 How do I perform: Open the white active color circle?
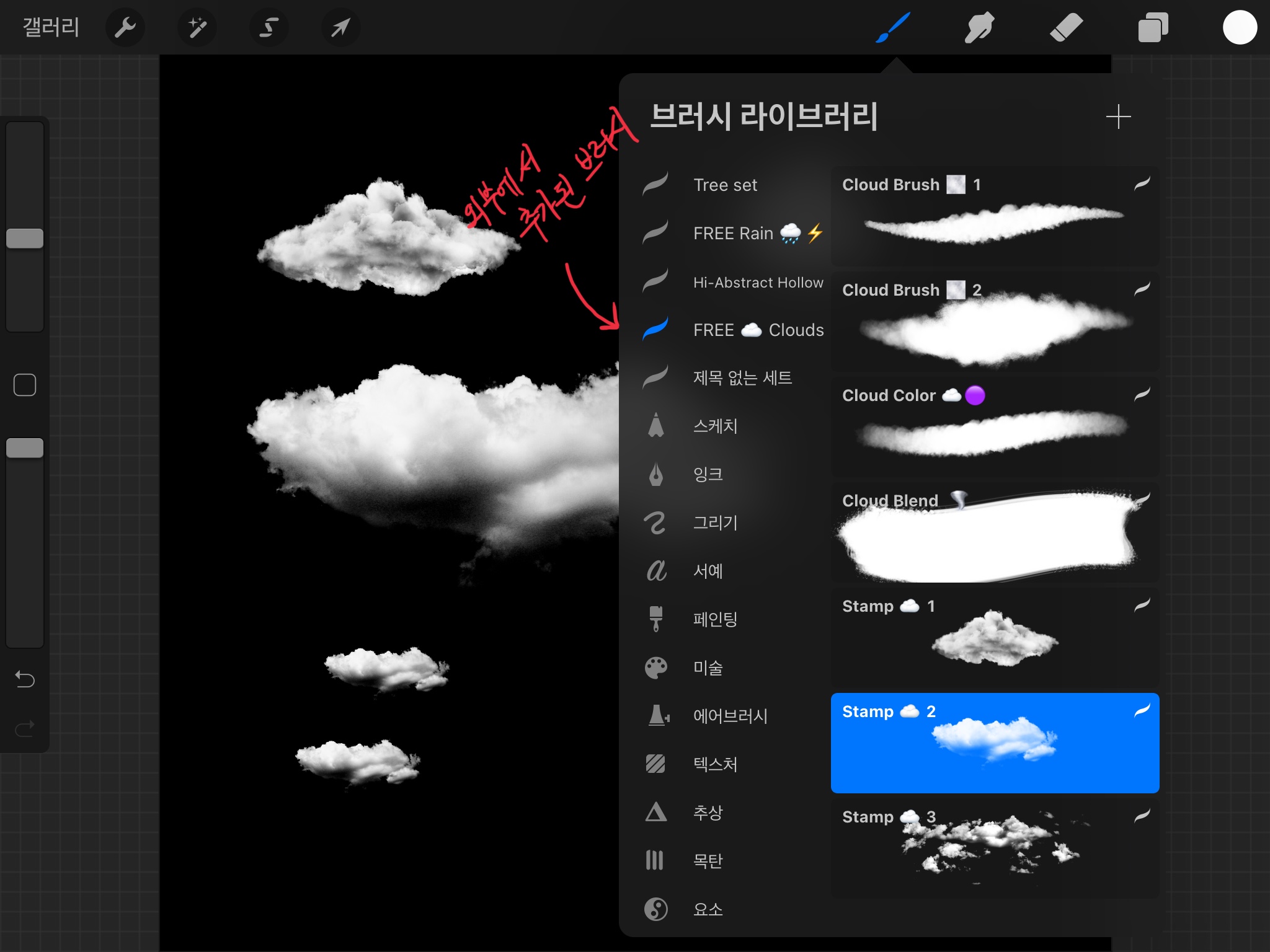click(1239, 27)
